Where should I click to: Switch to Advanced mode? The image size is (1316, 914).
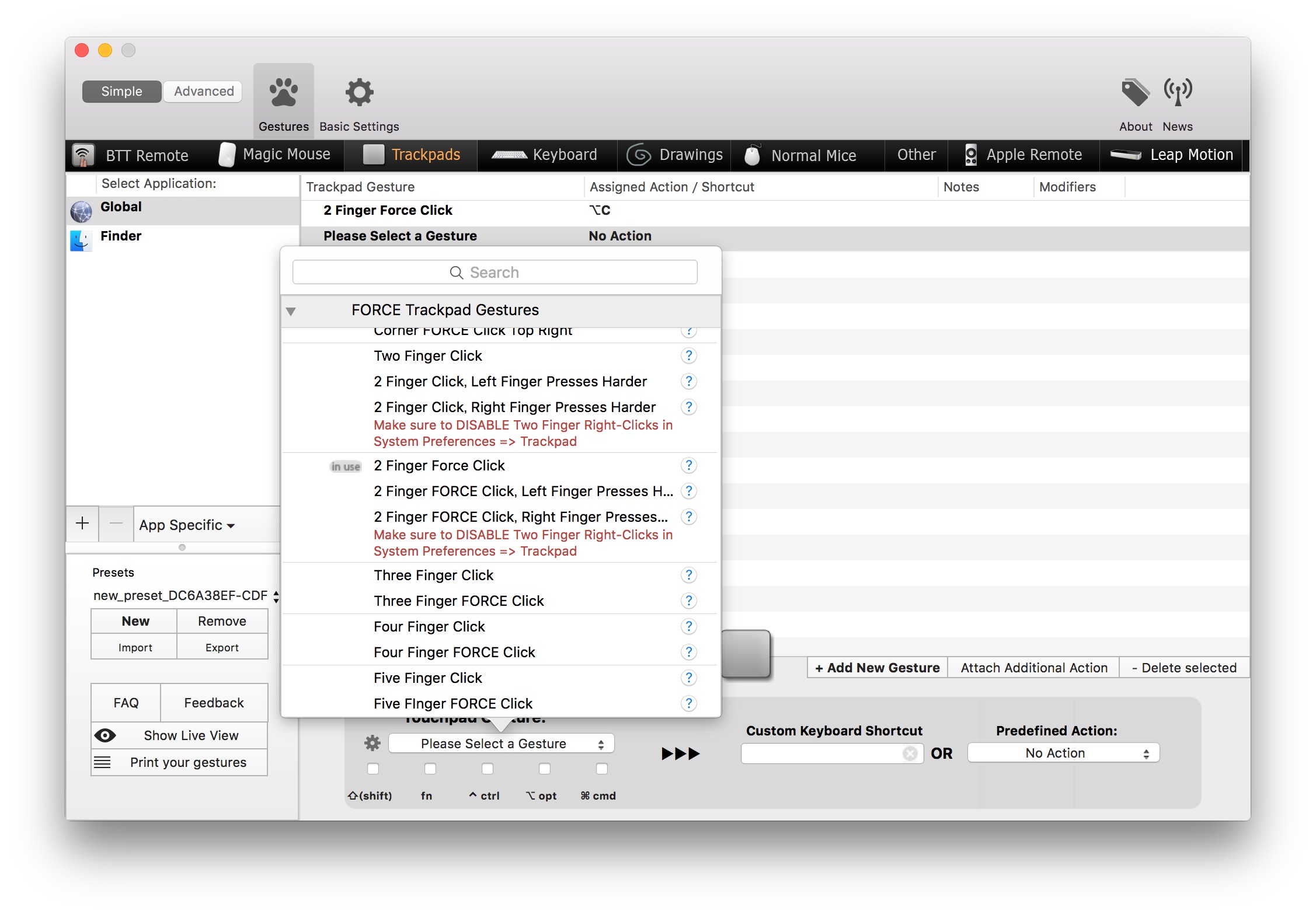coord(203,92)
